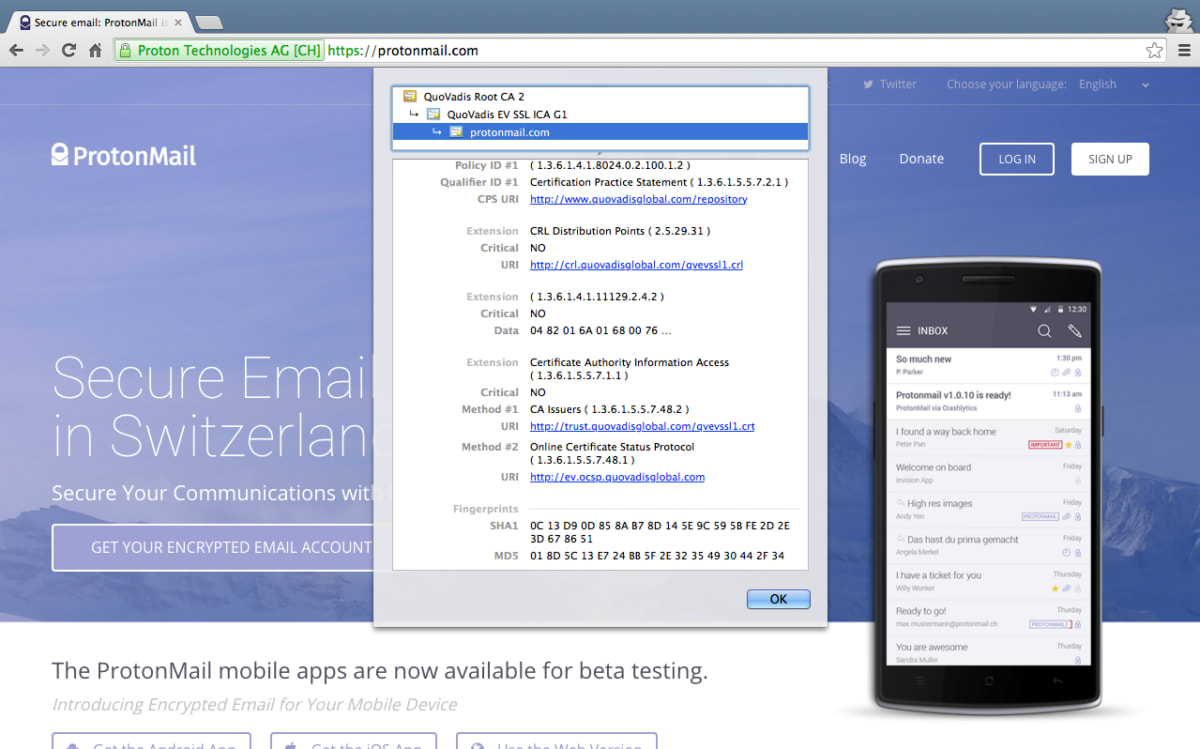
Task: Click the mobile apps beta testing headline
Action: (380, 670)
